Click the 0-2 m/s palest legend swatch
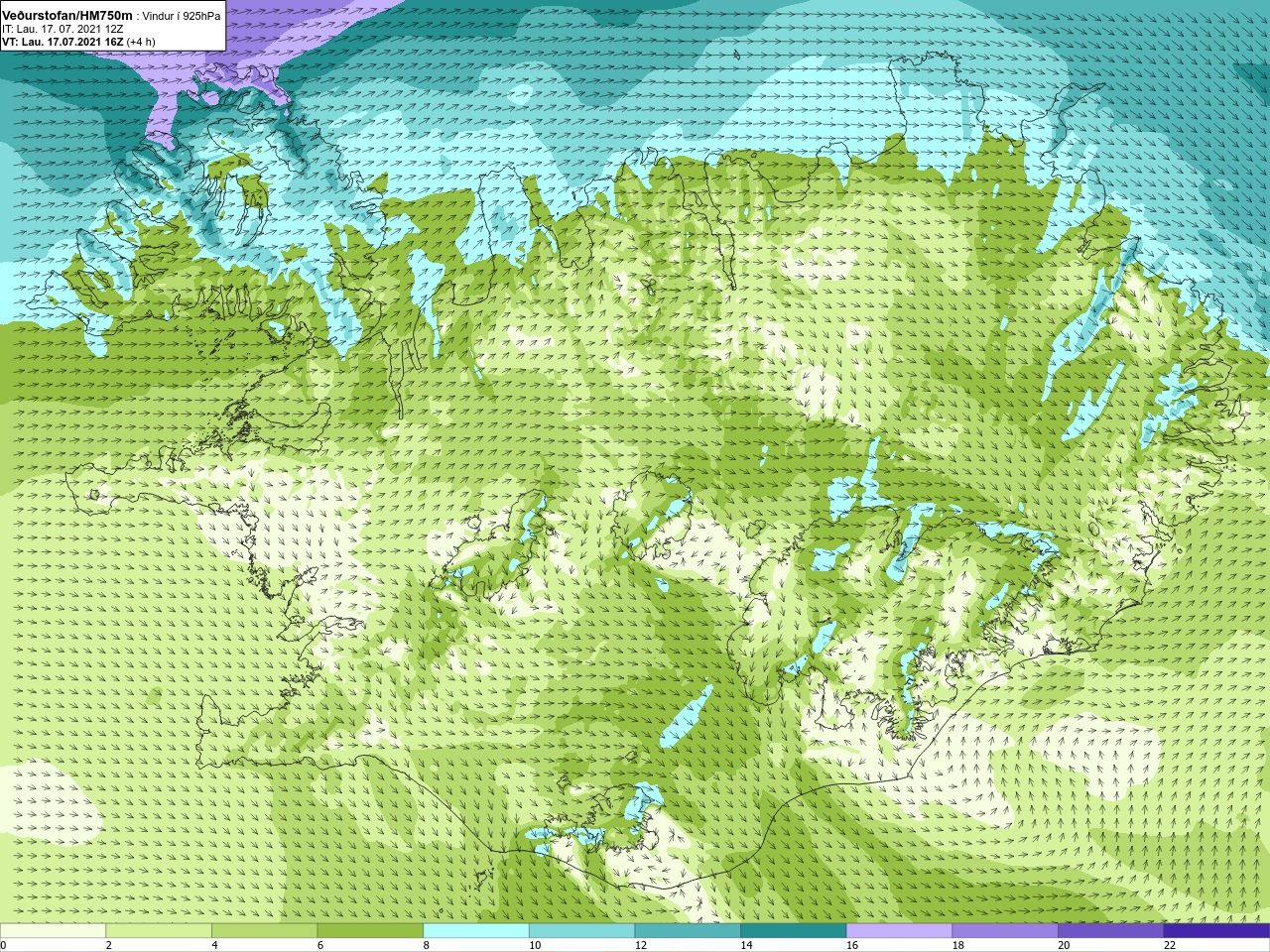Screen dimensions: 1270x952 53,931
